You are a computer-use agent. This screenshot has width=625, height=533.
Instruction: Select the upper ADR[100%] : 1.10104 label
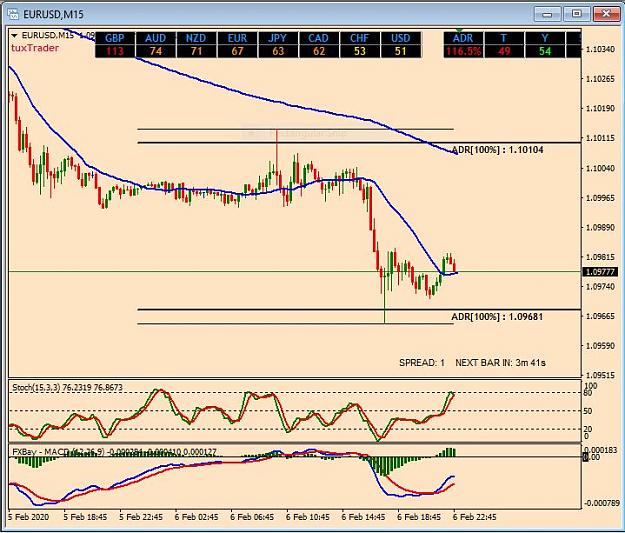coord(497,150)
